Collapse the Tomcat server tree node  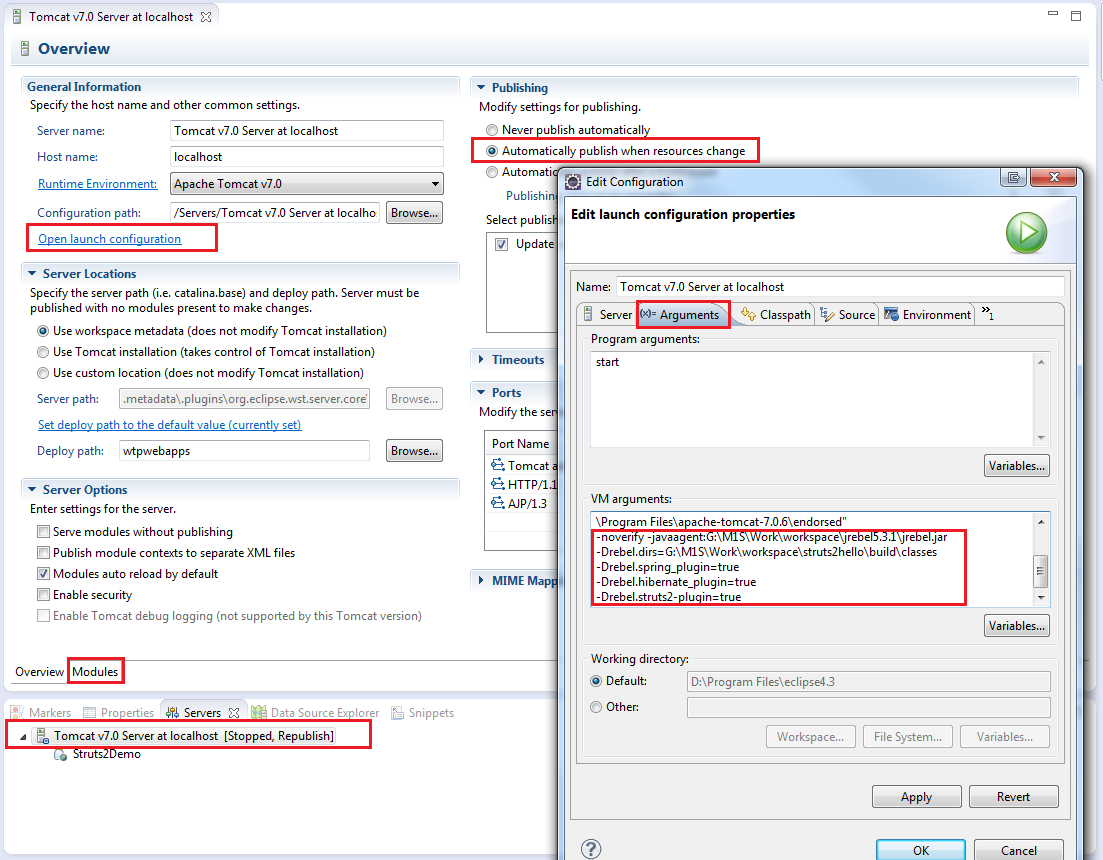[23, 737]
